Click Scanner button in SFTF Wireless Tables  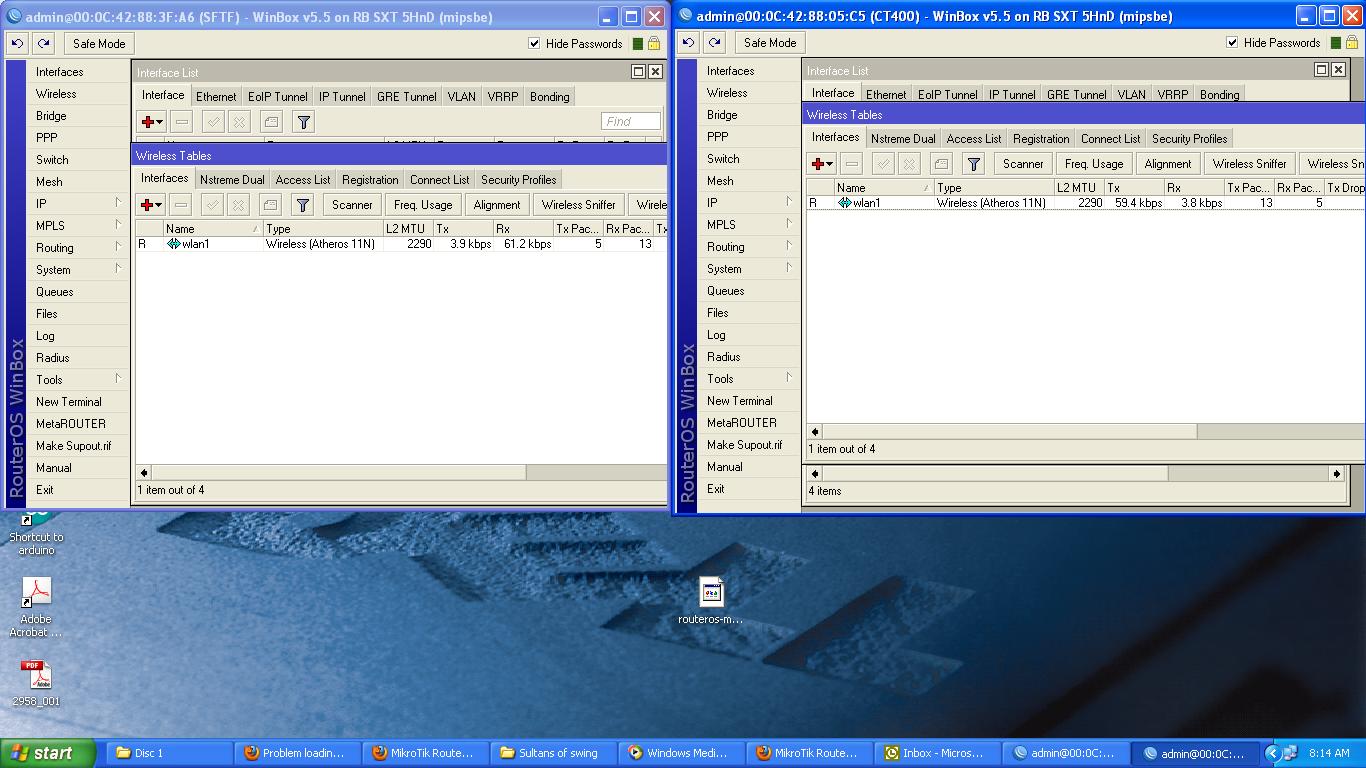tap(352, 205)
